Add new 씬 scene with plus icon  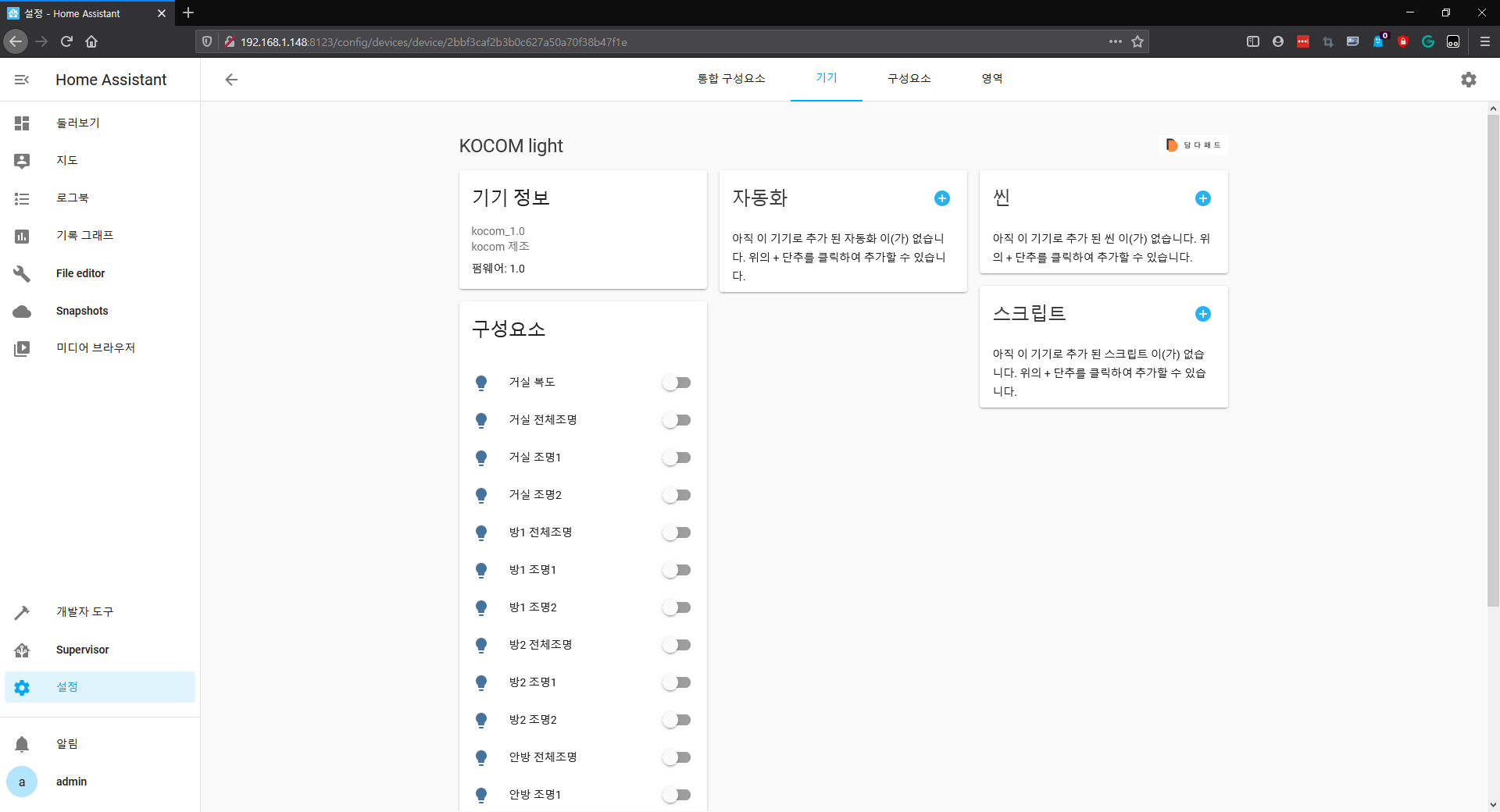(x=1203, y=198)
